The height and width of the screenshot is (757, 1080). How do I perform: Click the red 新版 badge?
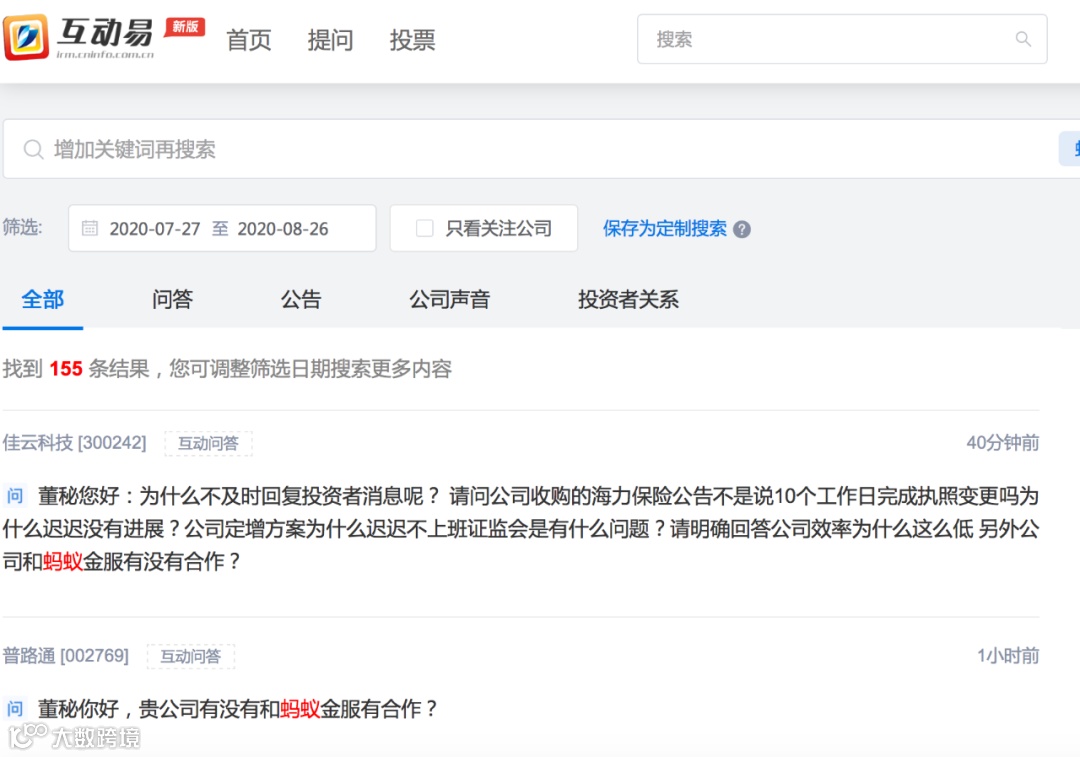[185, 27]
